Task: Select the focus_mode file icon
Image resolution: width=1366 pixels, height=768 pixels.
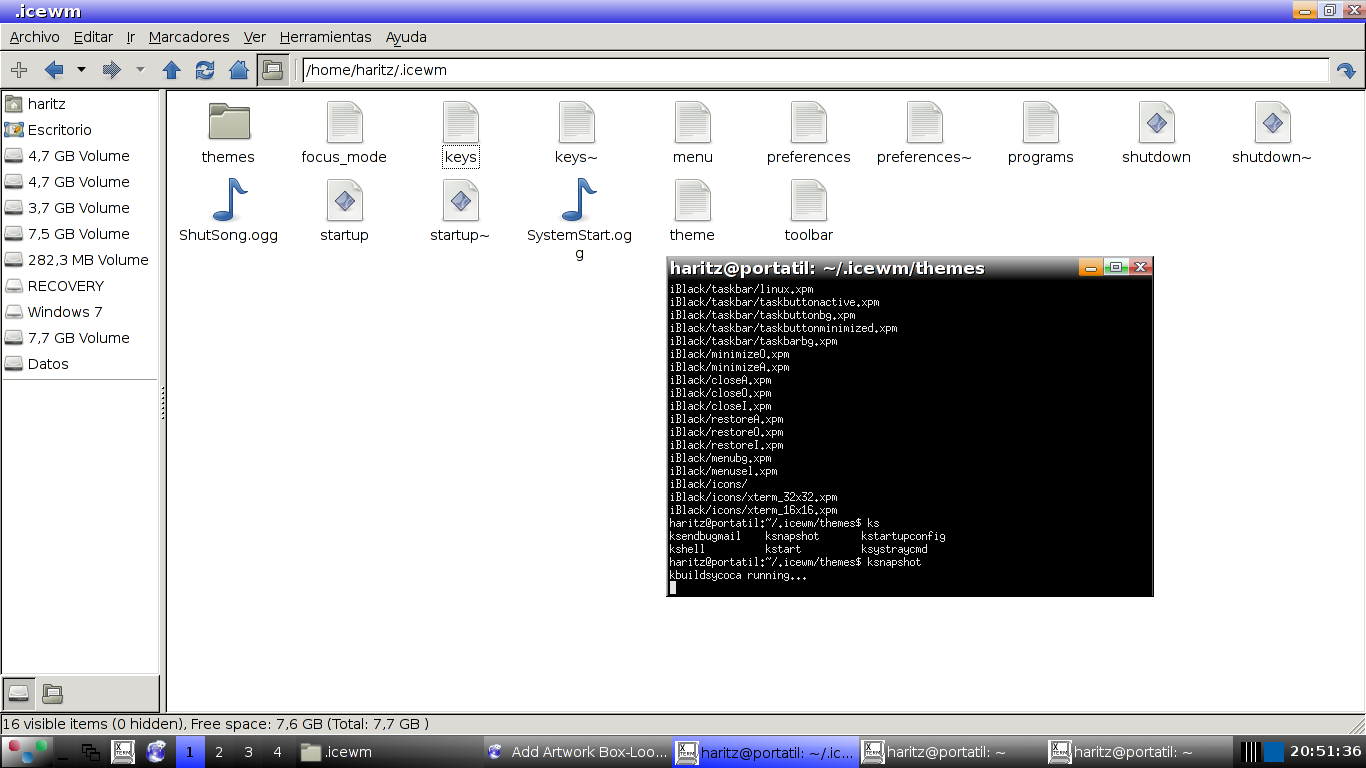Action: point(345,122)
